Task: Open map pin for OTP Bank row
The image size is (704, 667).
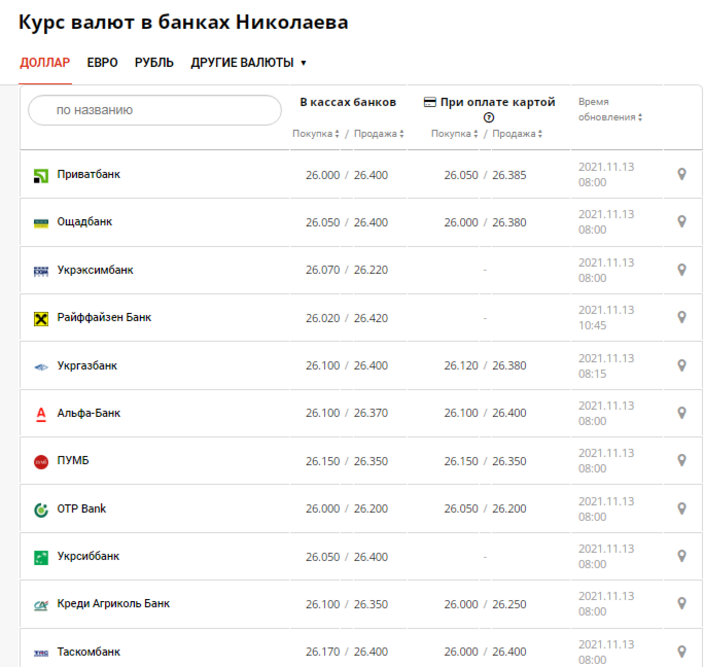Action: coord(682,509)
